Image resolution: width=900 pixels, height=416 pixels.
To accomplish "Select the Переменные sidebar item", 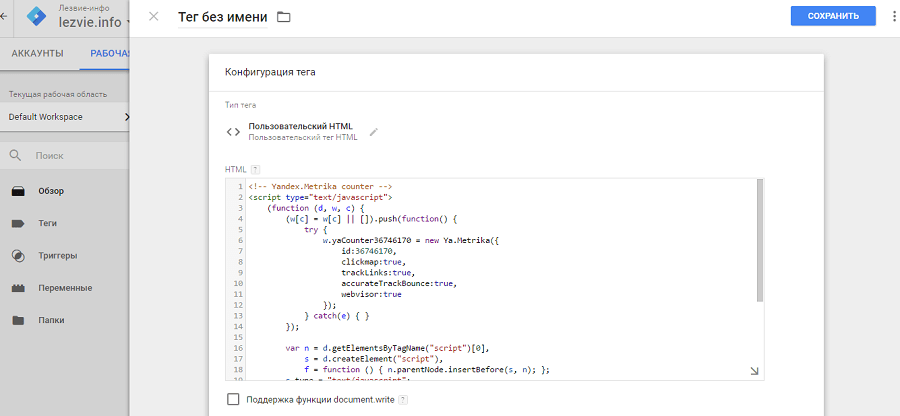I will tap(65, 288).
